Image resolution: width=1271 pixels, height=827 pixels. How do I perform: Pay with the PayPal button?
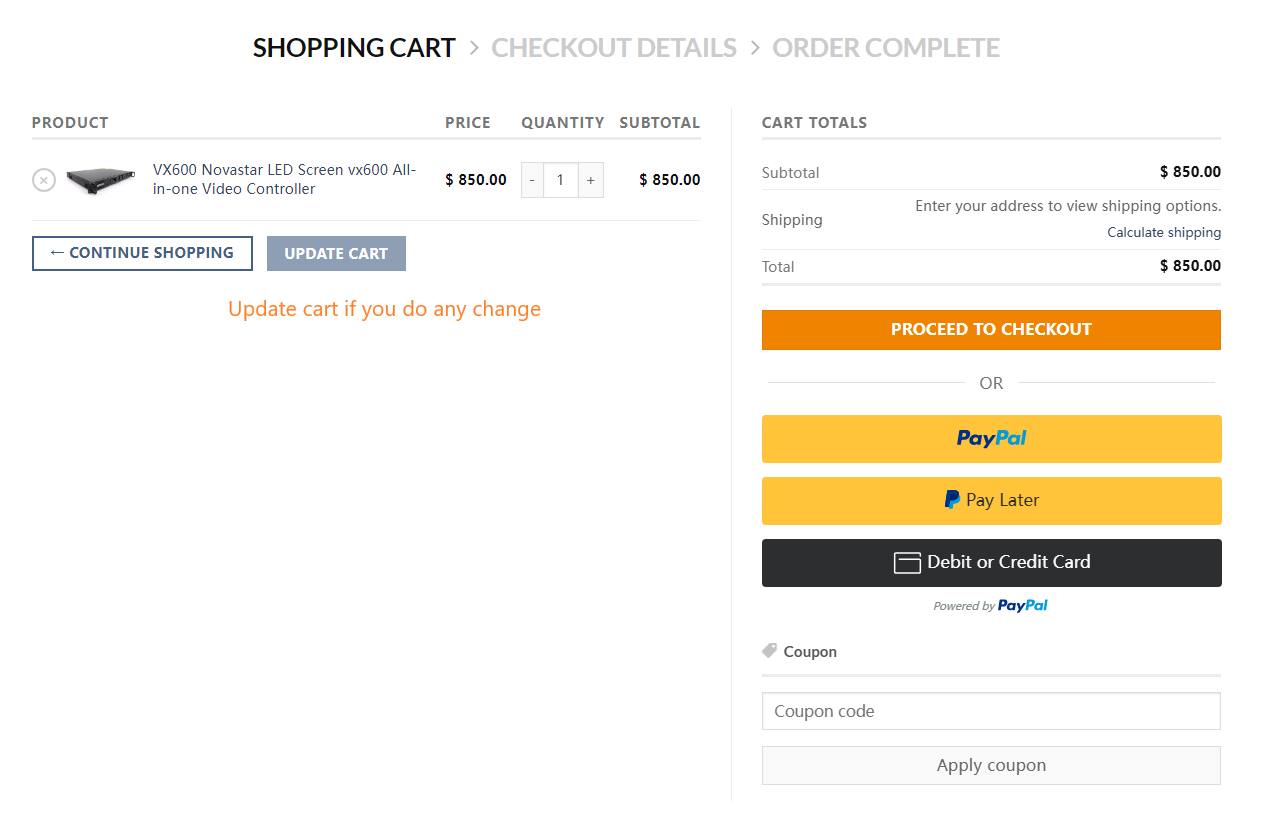pos(991,439)
